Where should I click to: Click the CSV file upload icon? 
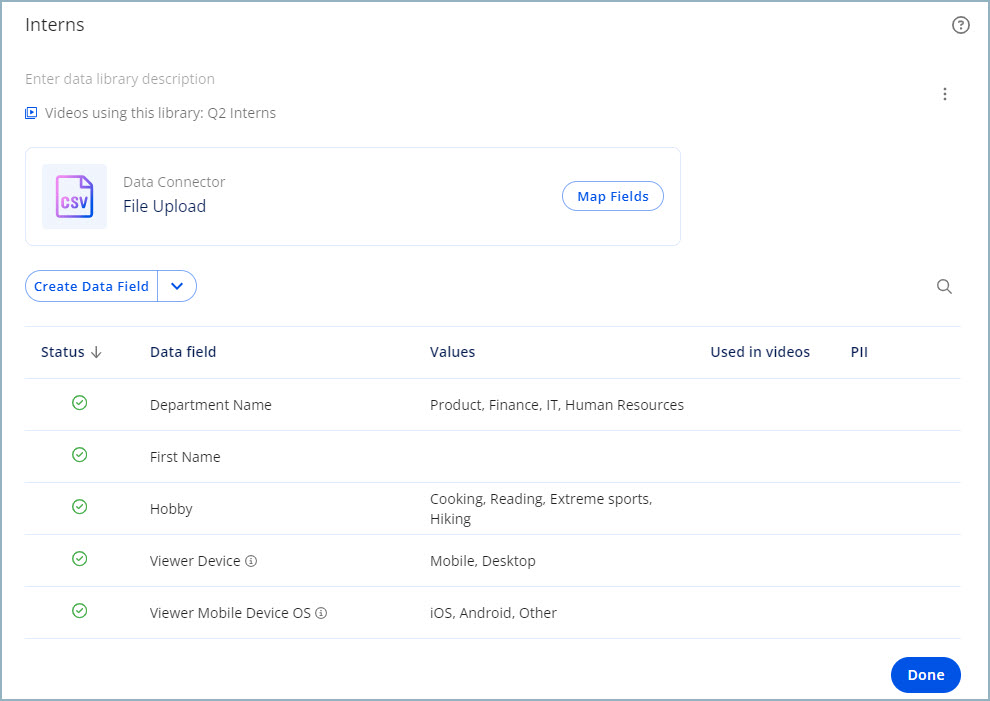[x=74, y=196]
